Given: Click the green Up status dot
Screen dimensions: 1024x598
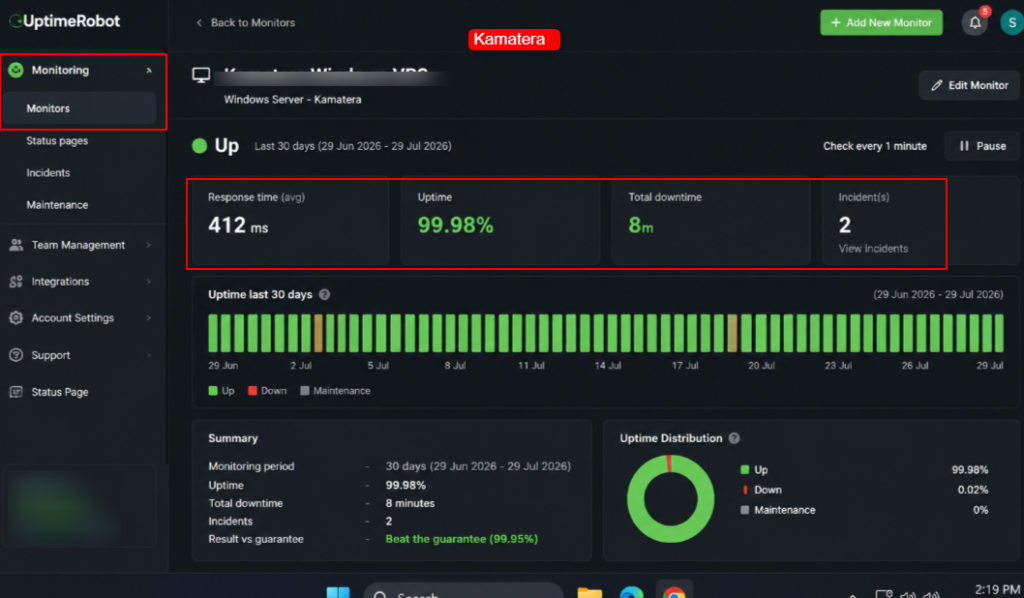Looking at the screenshot, I should pos(199,146).
